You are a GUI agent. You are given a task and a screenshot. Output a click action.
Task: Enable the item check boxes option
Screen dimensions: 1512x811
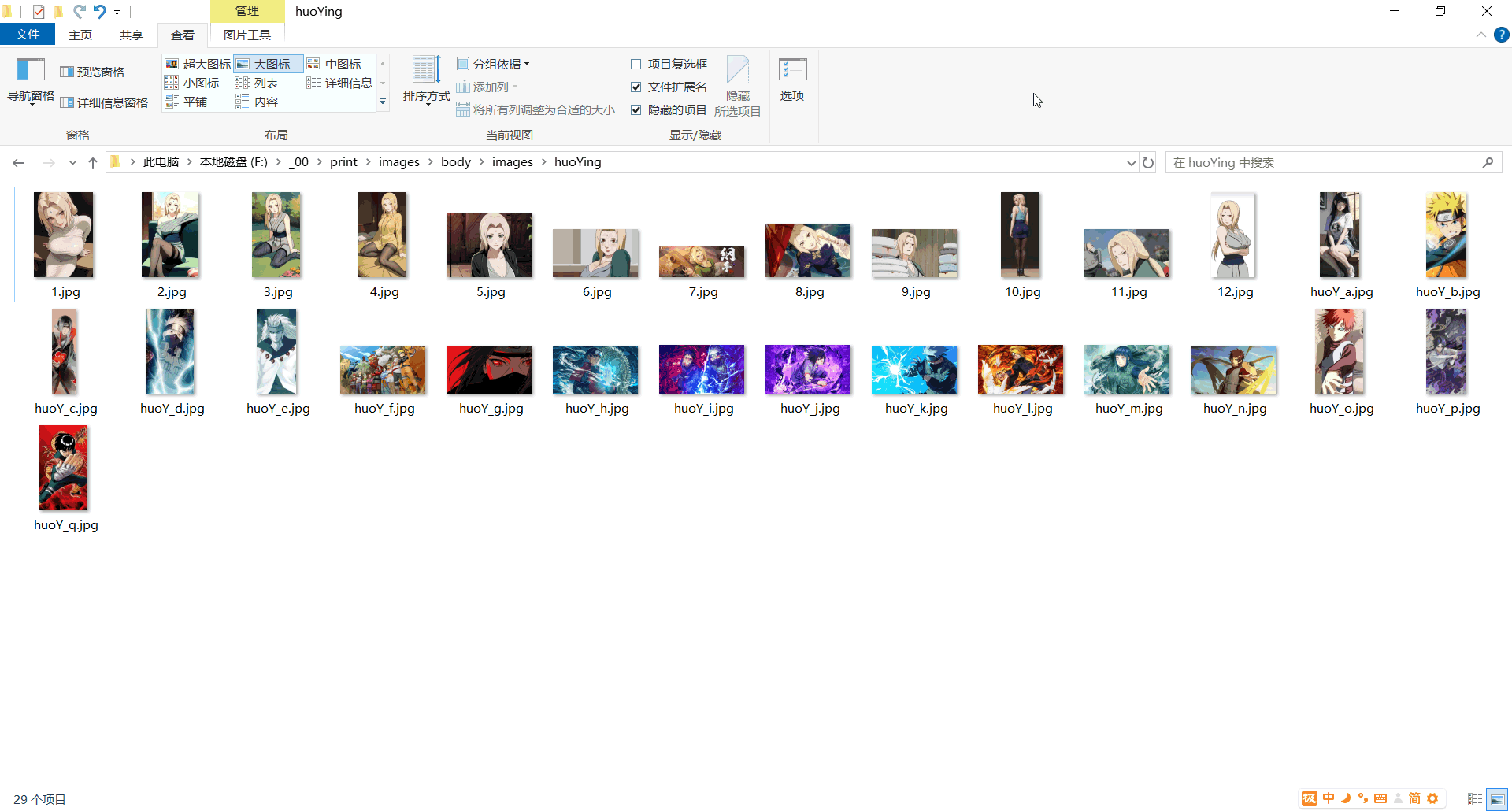[x=636, y=64]
